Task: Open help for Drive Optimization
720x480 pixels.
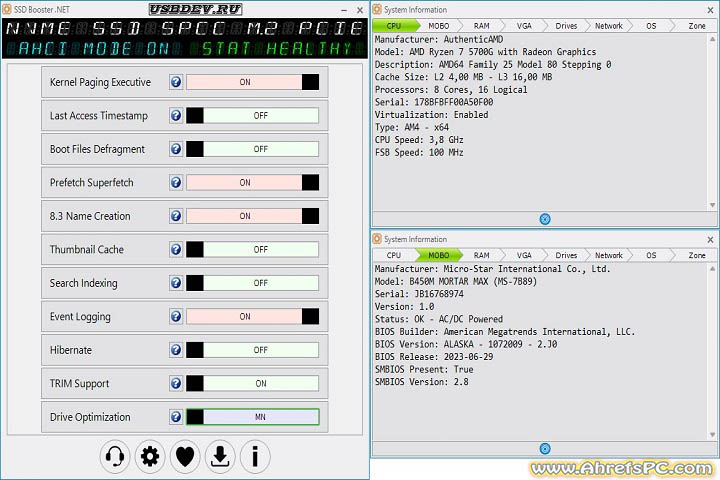Action: tap(176, 417)
